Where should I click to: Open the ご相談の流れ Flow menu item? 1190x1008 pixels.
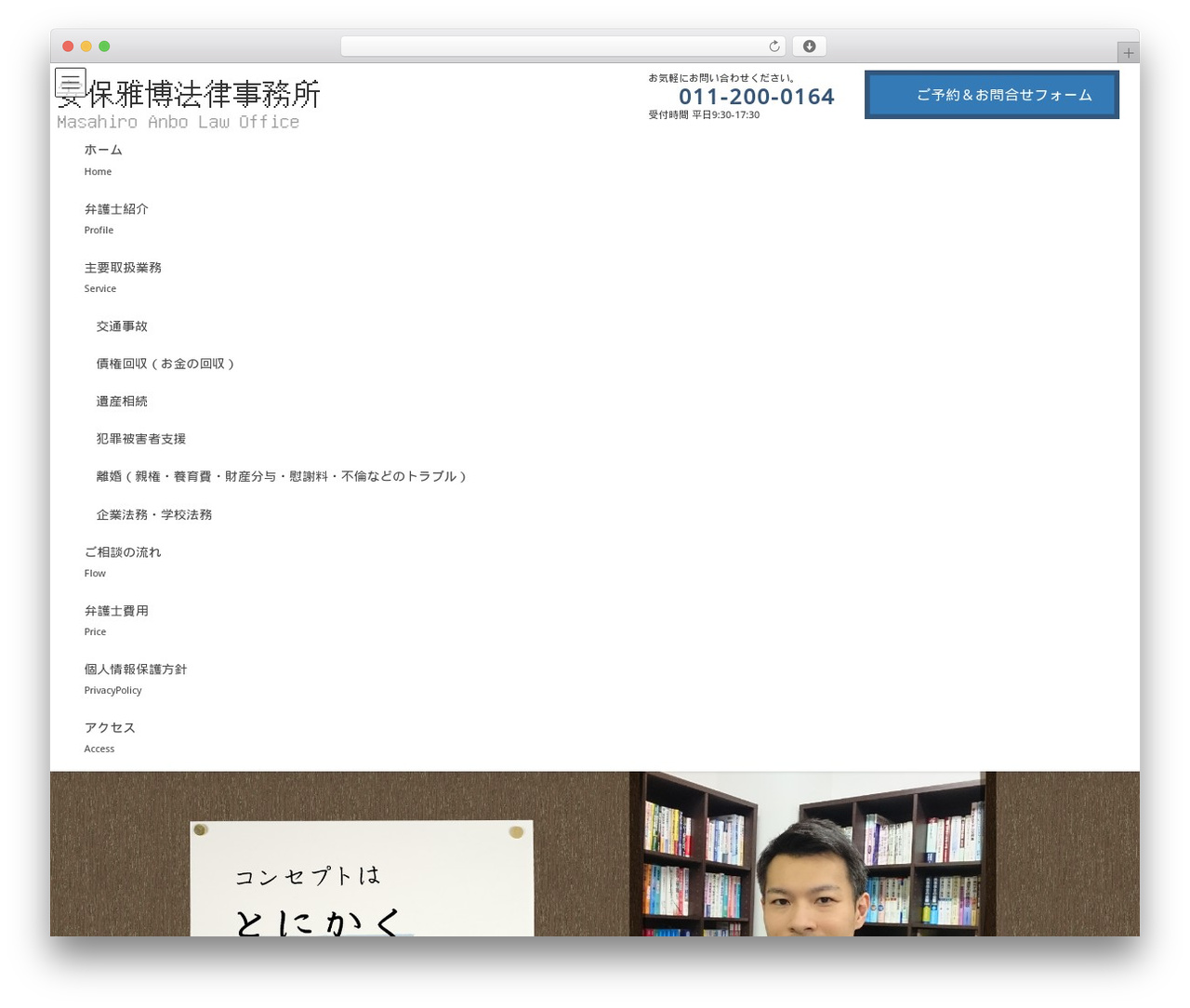pyautogui.click(x=123, y=562)
